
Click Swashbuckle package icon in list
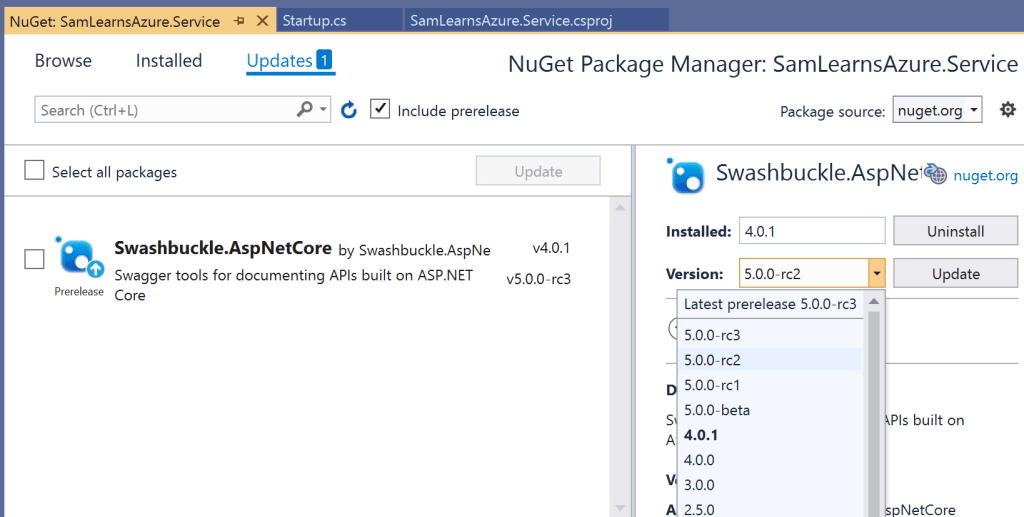tap(79, 257)
